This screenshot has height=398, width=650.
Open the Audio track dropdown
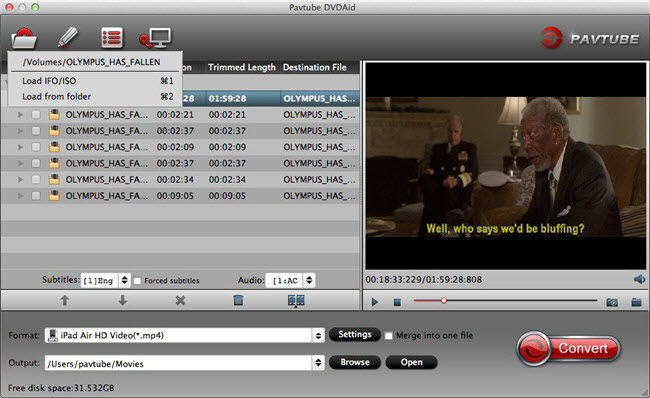tap(309, 280)
